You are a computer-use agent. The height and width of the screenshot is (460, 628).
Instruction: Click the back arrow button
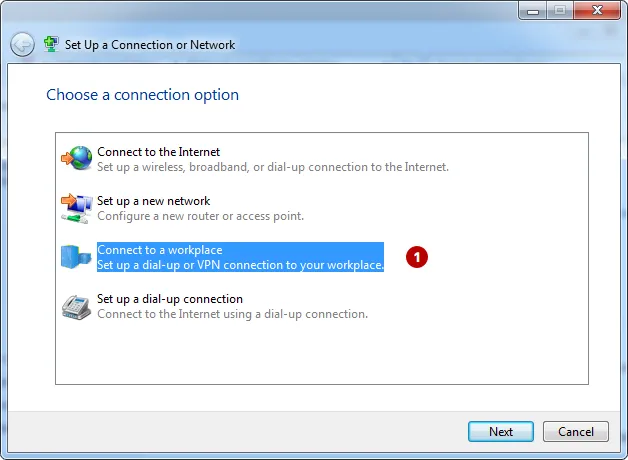pyautogui.click(x=22, y=44)
